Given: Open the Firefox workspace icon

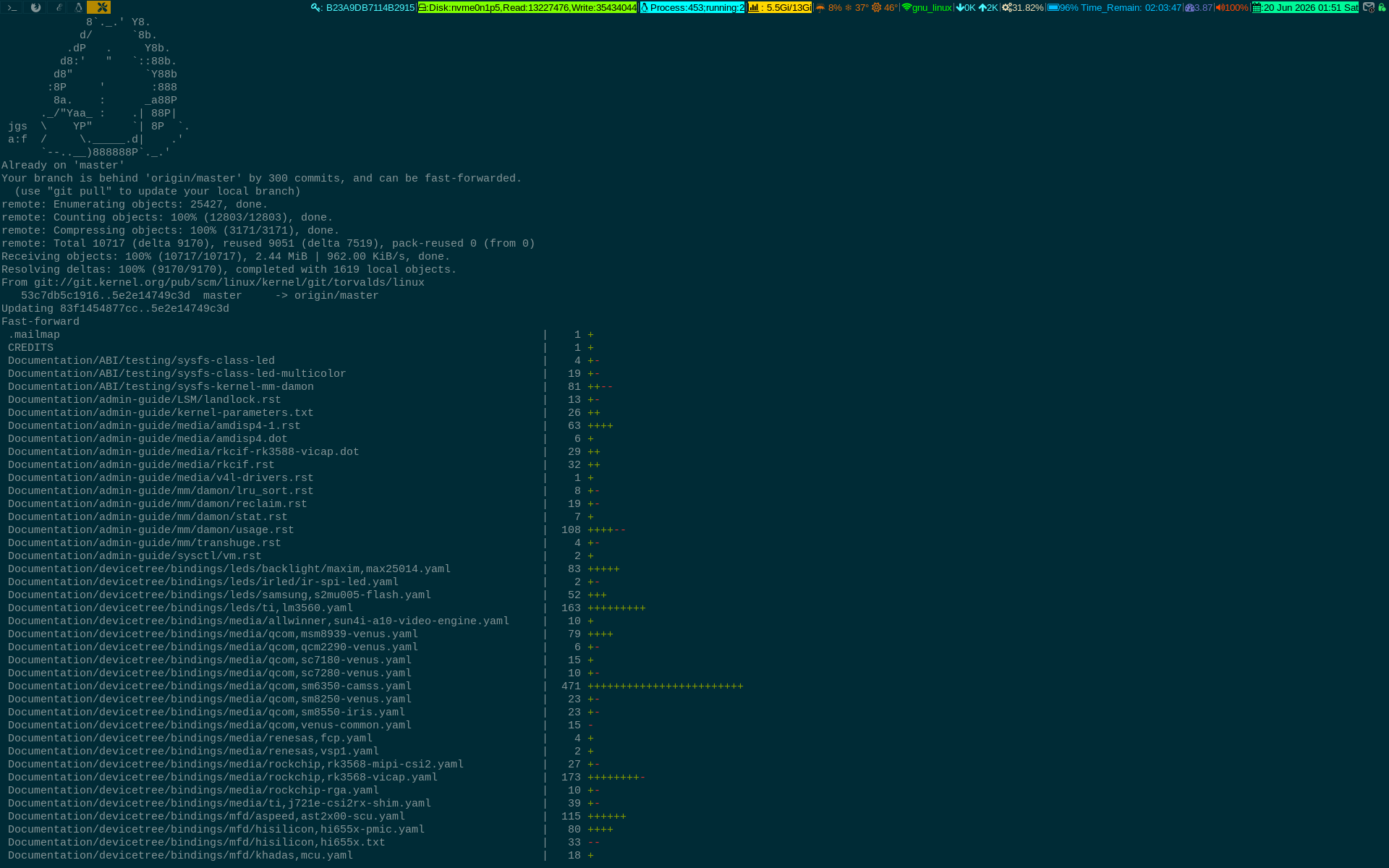Looking at the screenshot, I should pos(35,7).
